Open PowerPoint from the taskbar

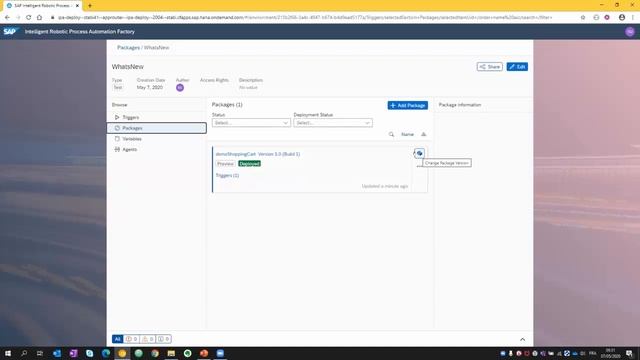(x=204, y=353)
